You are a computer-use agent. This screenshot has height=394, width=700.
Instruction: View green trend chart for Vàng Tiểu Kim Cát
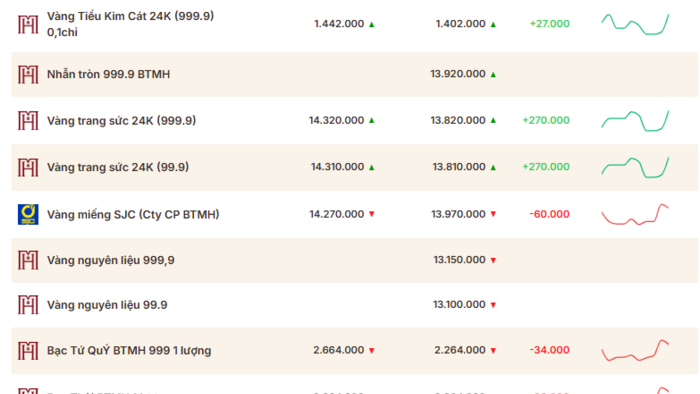[x=635, y=24]
